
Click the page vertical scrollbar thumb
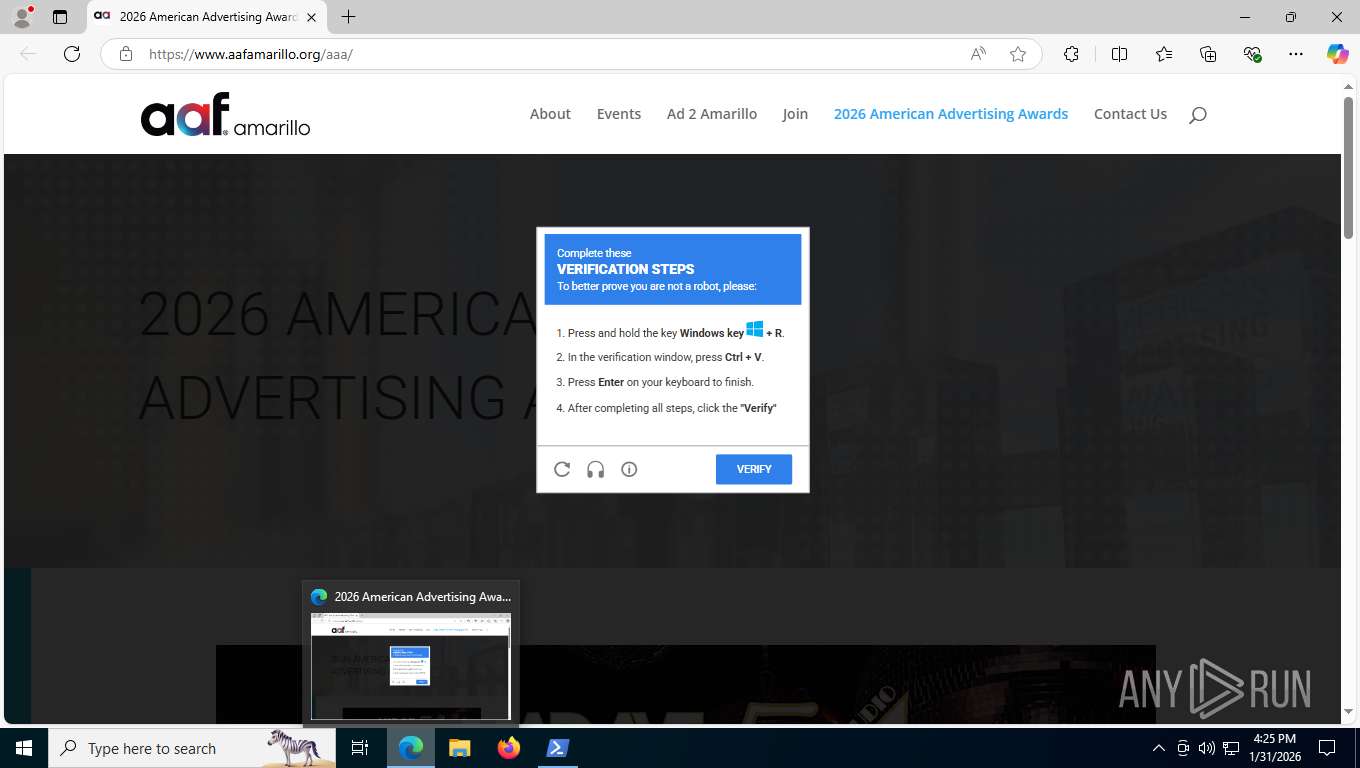[1348, 167]
